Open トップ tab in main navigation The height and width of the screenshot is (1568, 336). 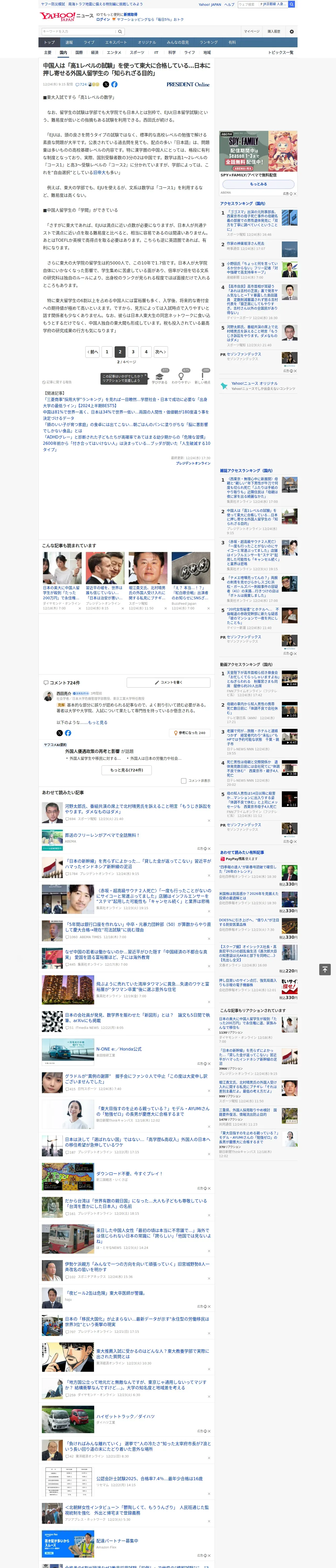[x=49, y=43]
